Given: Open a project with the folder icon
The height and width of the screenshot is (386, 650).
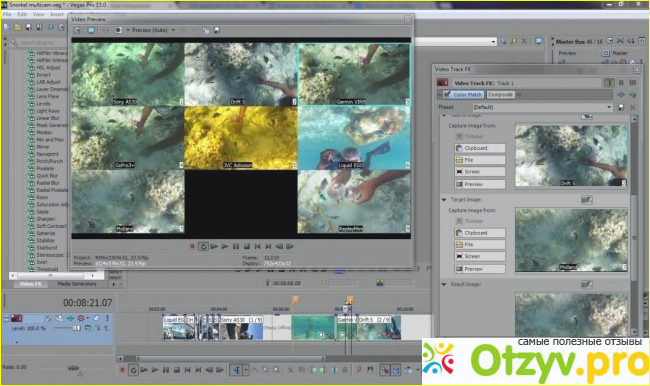Looking at the screenshot, I should (x=17, y=27).
